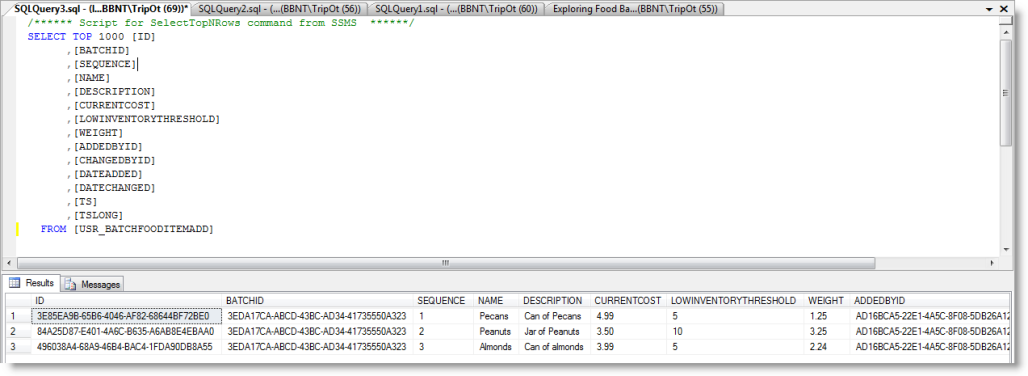Select result row 1 header
Viewport: 1028px width, 376px height.
18,316
